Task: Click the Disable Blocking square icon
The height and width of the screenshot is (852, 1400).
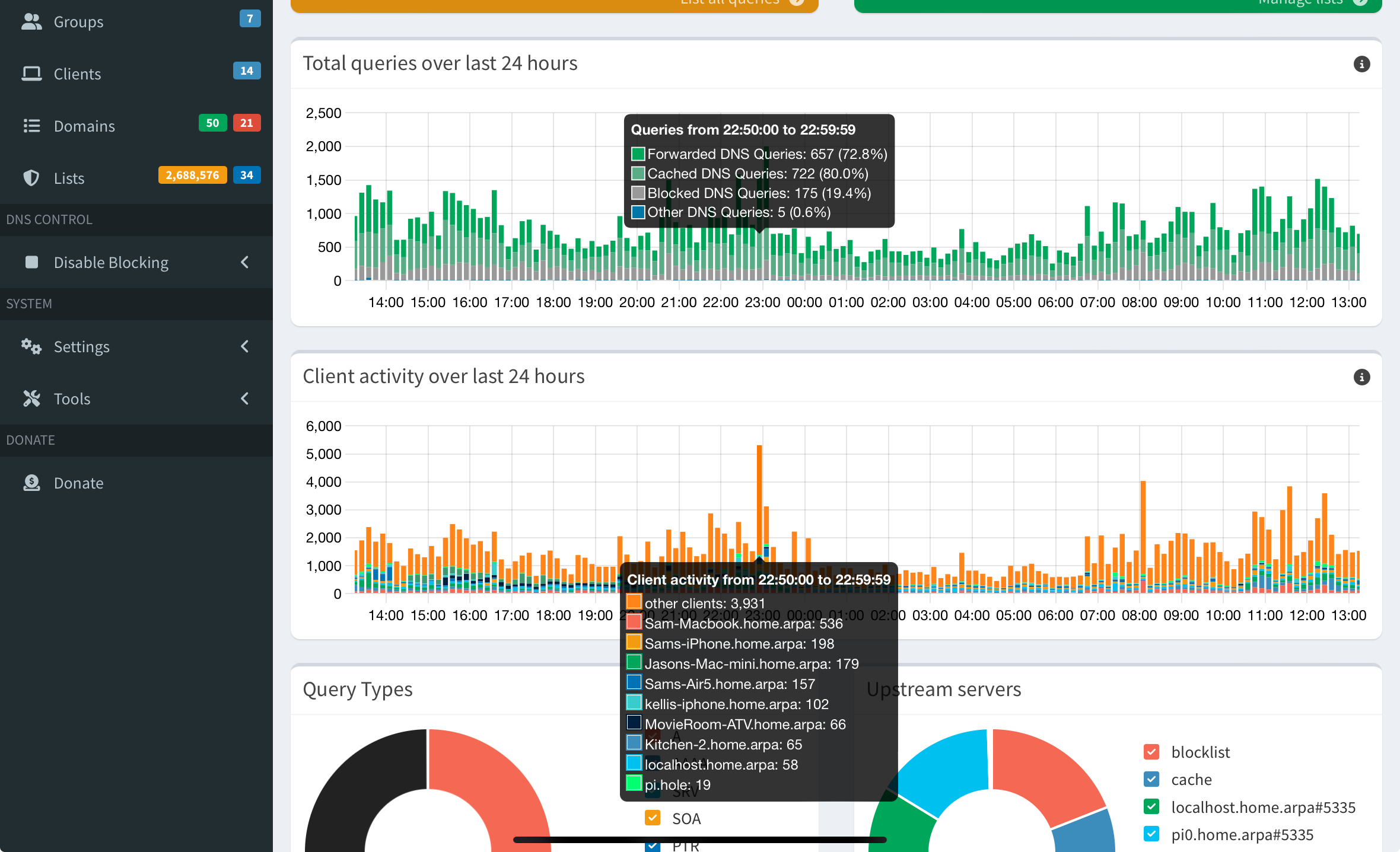Action: click(x=31, y=262)
